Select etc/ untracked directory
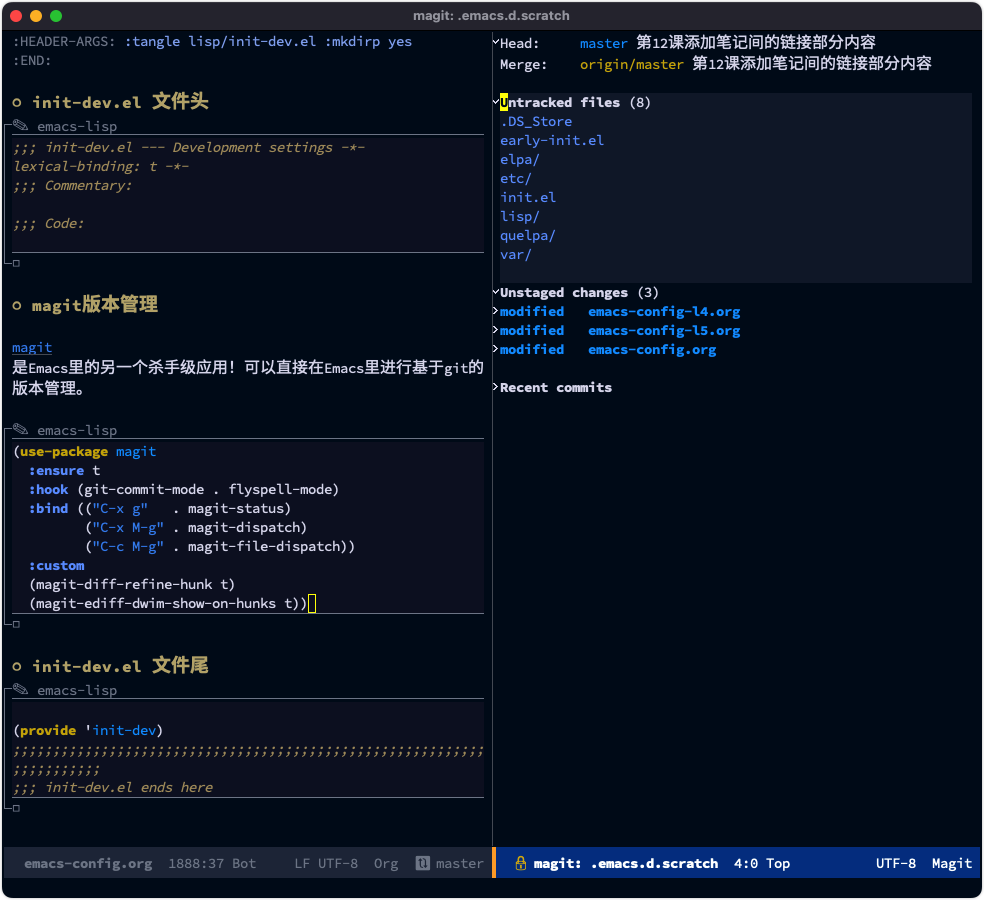984x900 pixels. point(516,178)
